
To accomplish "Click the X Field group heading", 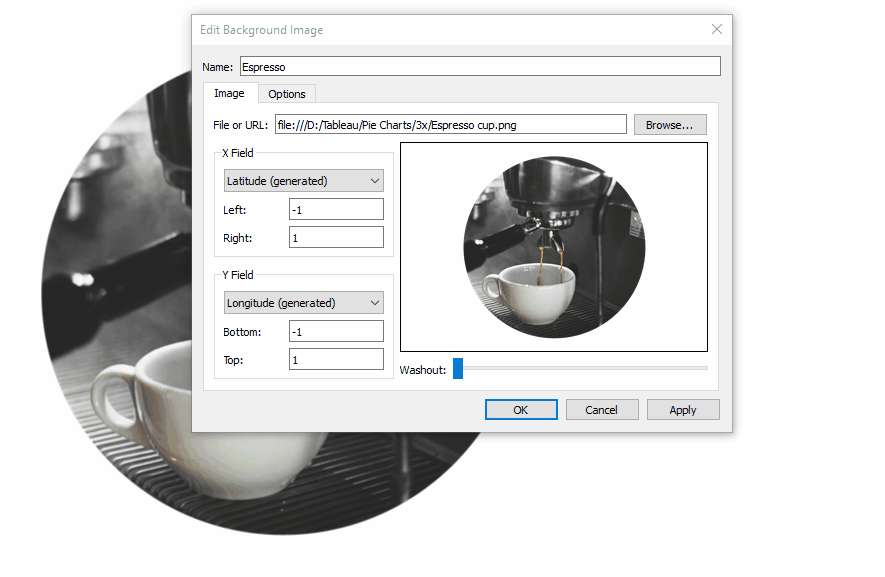I will click(x=236, y=153).
